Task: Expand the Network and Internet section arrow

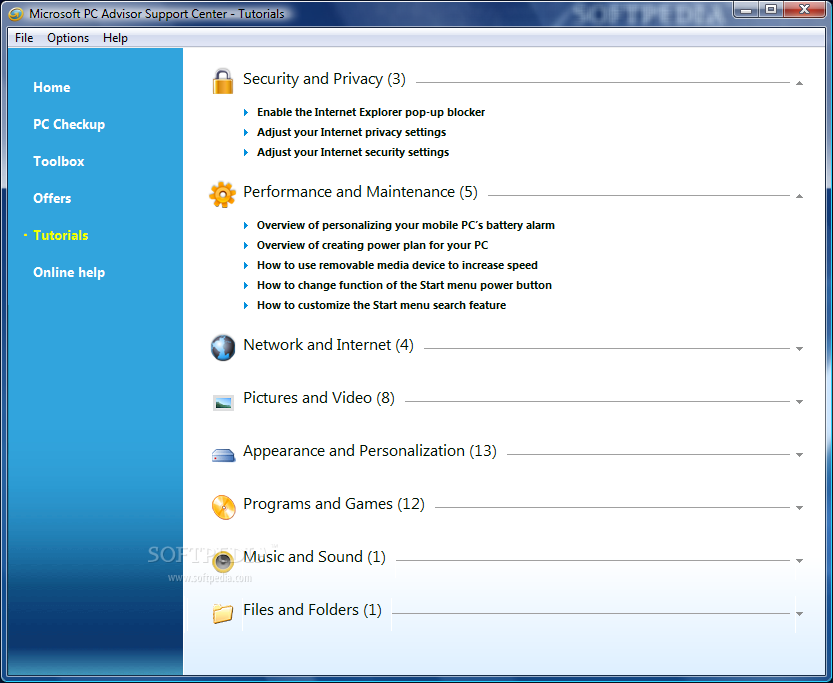Action: point(799,349)
